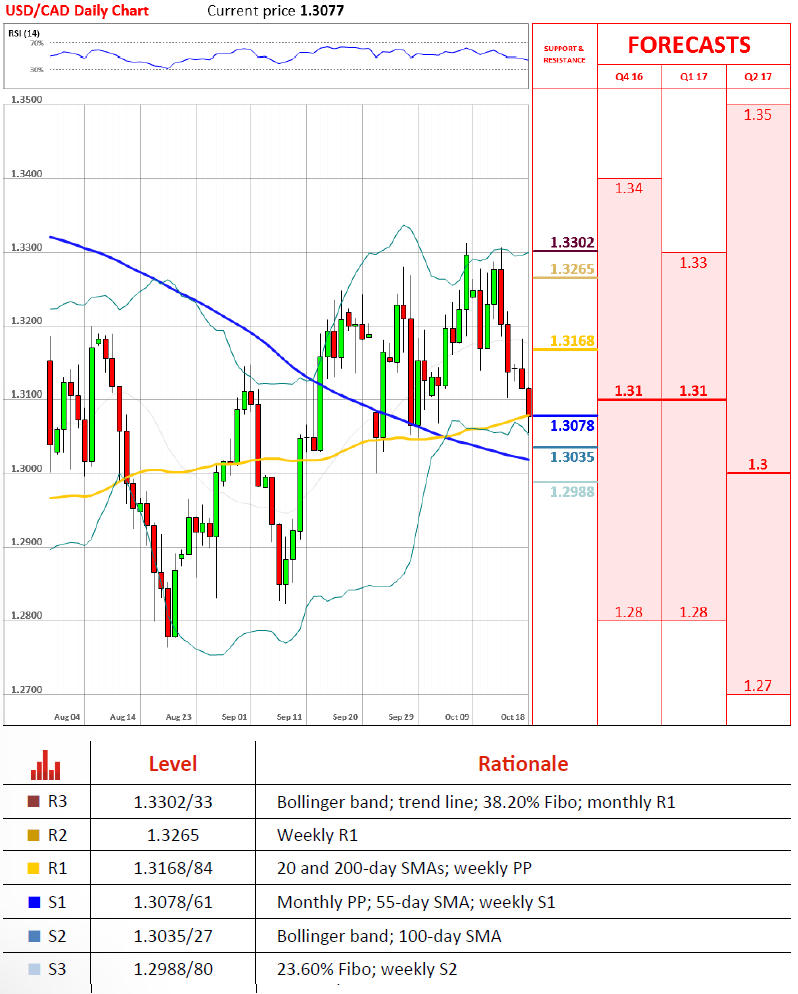Click the FORECASTS heading
This screenshot has height=994, width=798.
[689, 45]
